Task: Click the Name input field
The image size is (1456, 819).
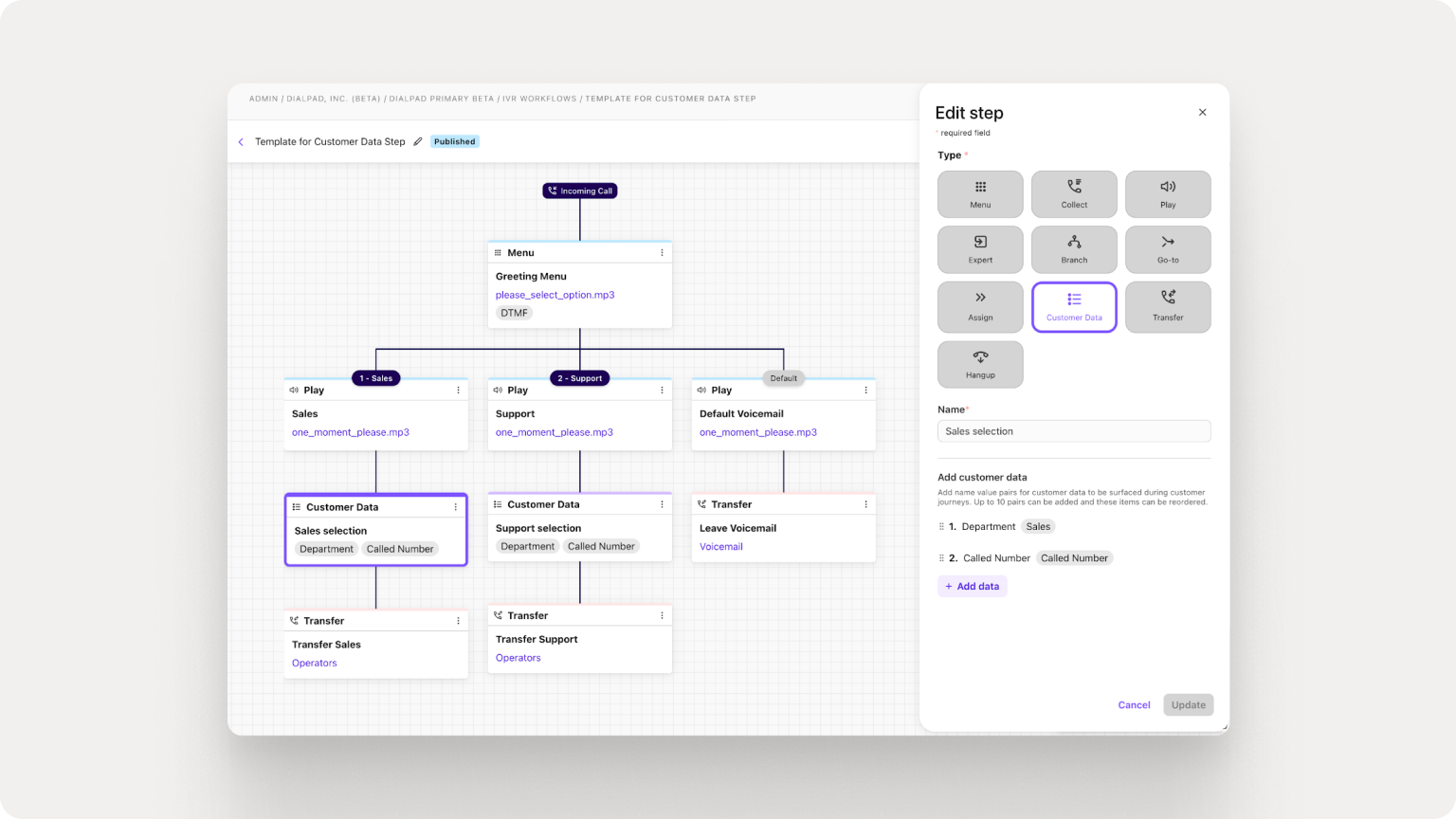Action: (1074, 430)
